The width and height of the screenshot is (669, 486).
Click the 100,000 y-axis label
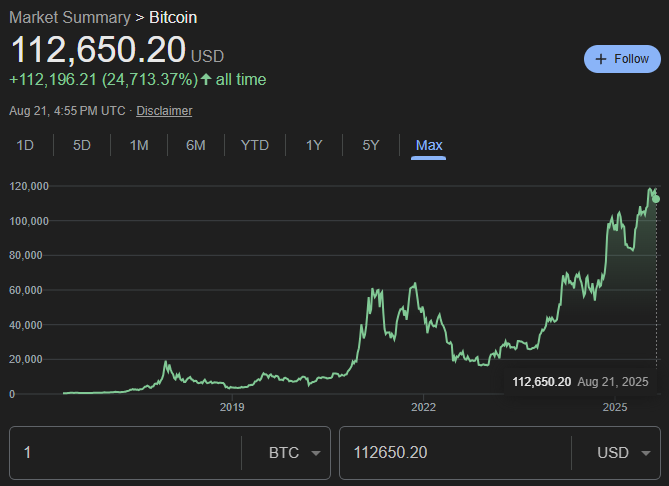pos(29,221)
